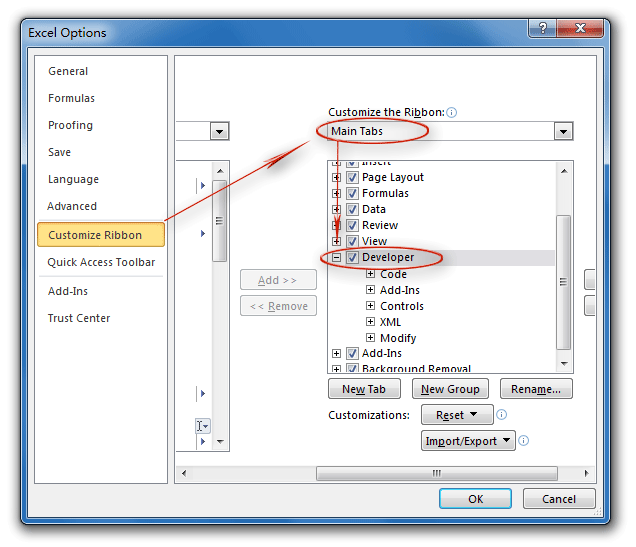Viewport: 636px width, 547px height.
Task: Toggle the Developer tab checkbox
Action: pyautogui.click(x=352, y=257)
